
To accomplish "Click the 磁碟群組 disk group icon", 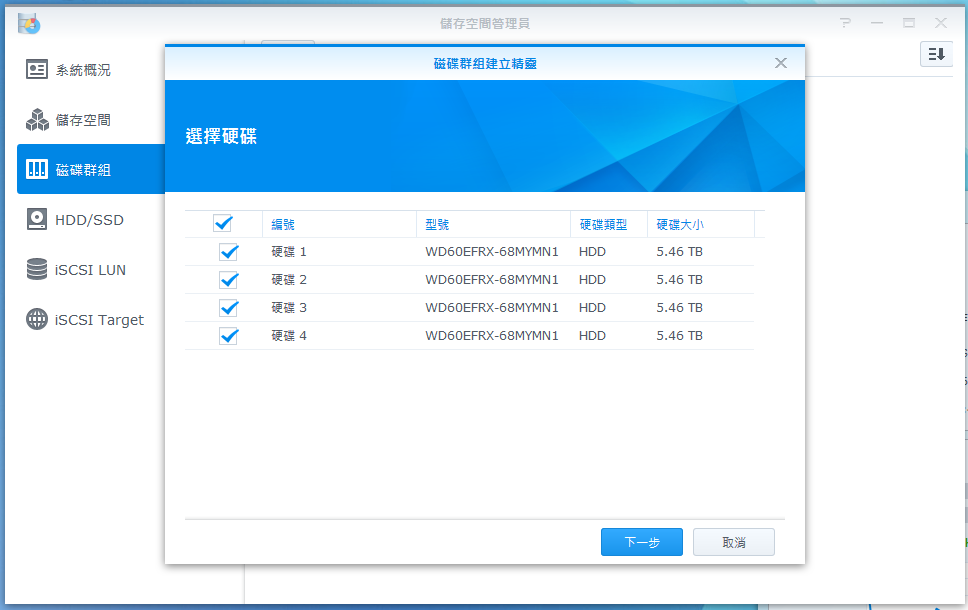I will tap(36, 169).
